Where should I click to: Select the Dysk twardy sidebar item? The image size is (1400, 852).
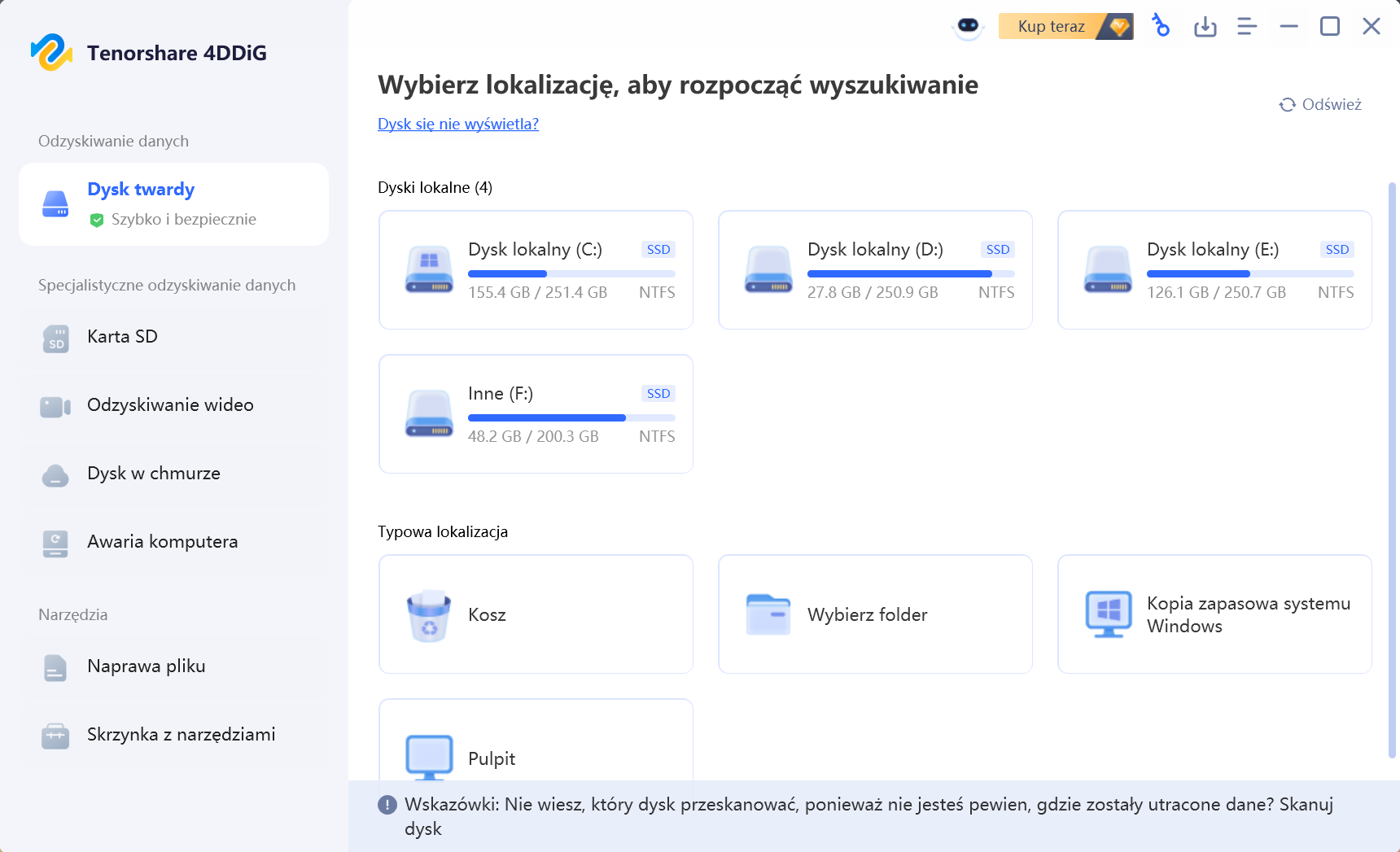173,204
